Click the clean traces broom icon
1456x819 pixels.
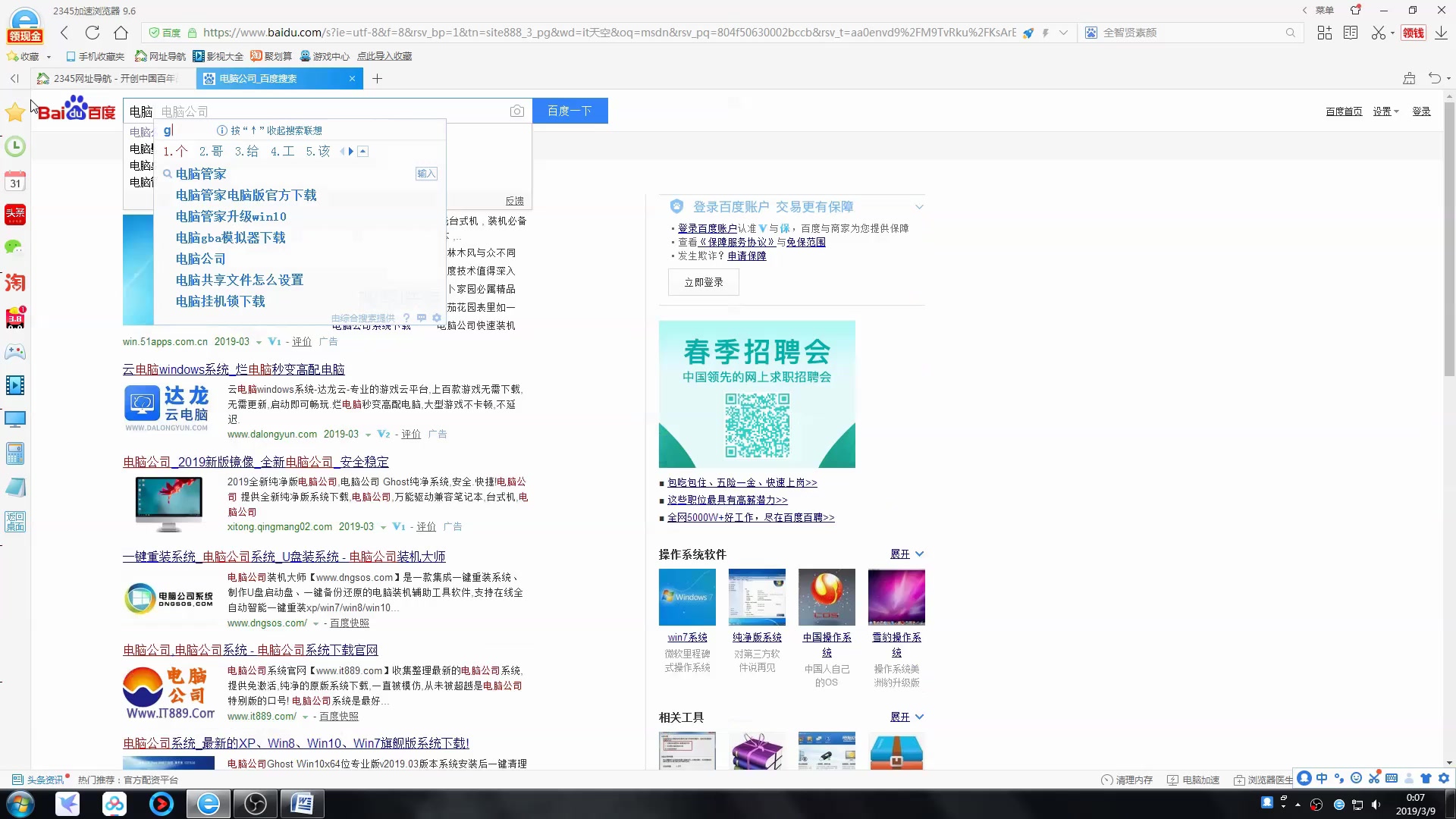click(x=1409, y=78)
